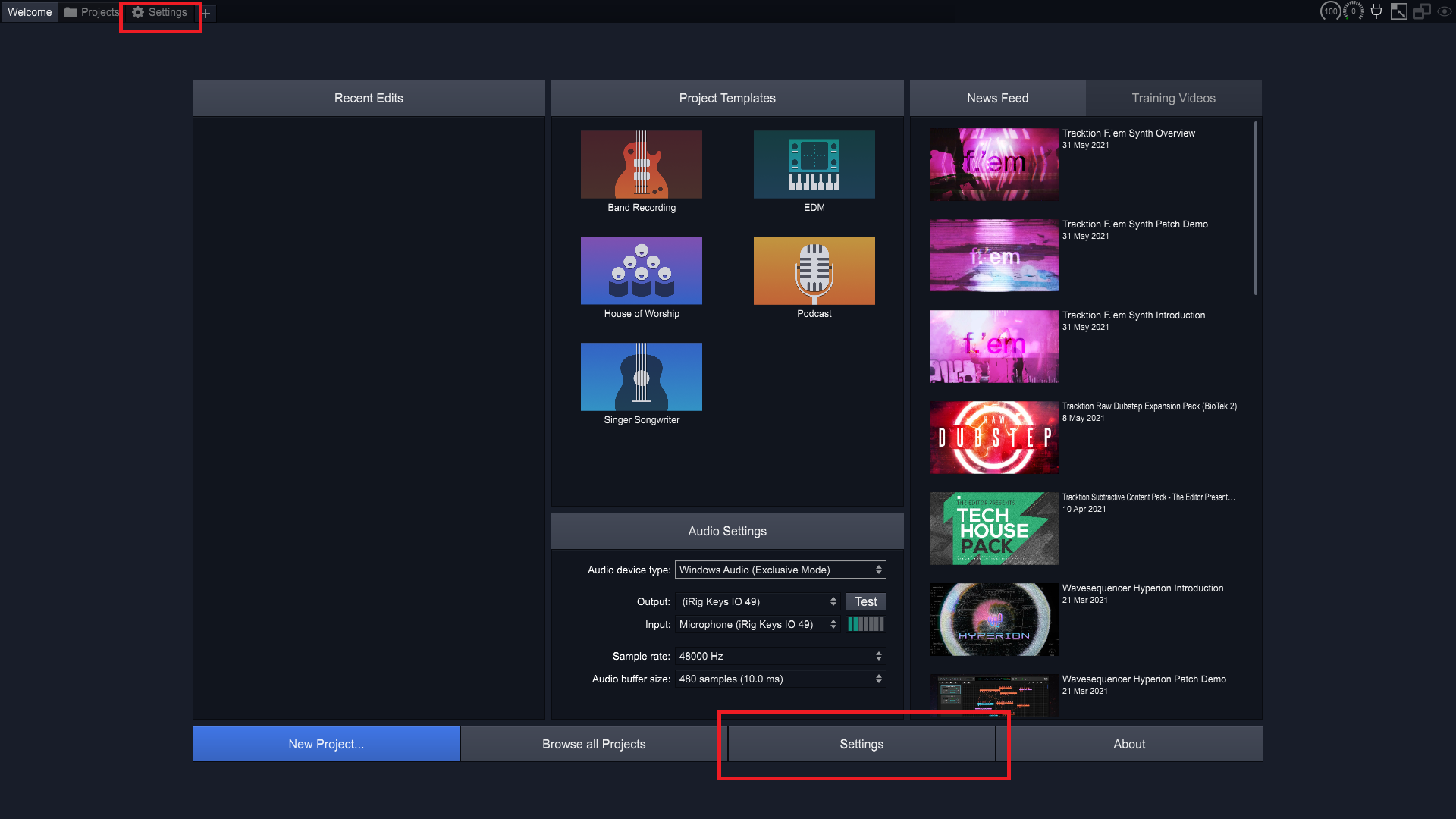Expand the Sample rate dropdown
This screenshot has height=819, width=1456.
coord(780,656)
